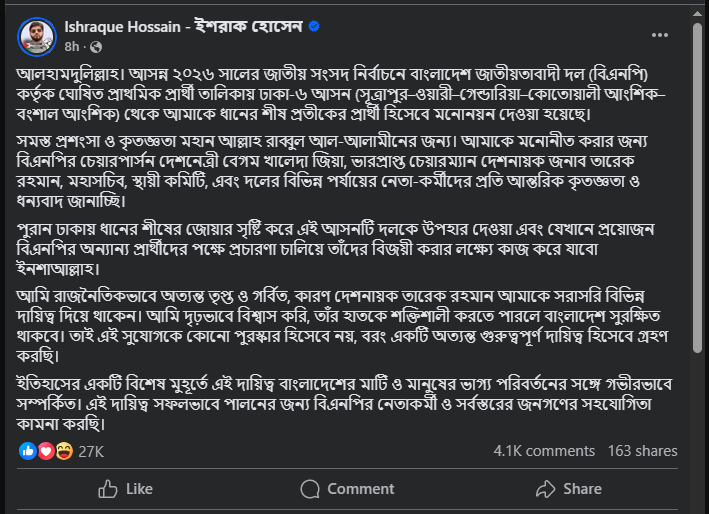
Task: View the 163 shares list
Action: (642, 451)
